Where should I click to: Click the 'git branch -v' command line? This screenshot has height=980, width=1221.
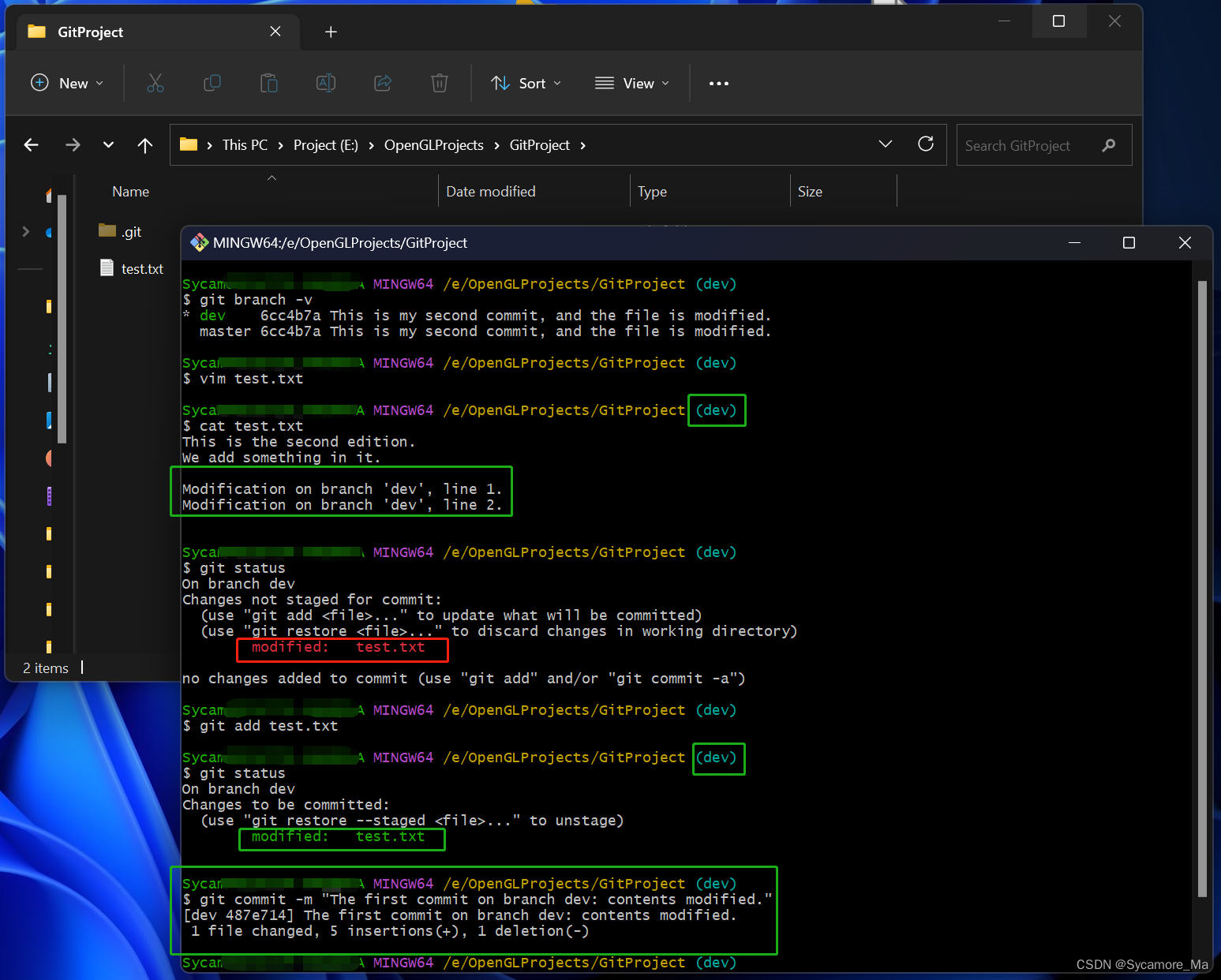(x=248, y=300)
